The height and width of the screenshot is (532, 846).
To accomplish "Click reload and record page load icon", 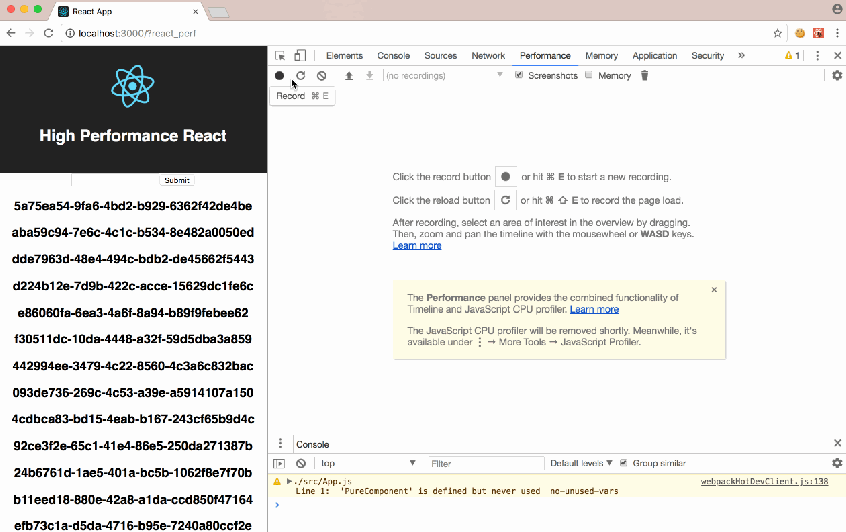I will pyautogui.click(x=300, y=75).
